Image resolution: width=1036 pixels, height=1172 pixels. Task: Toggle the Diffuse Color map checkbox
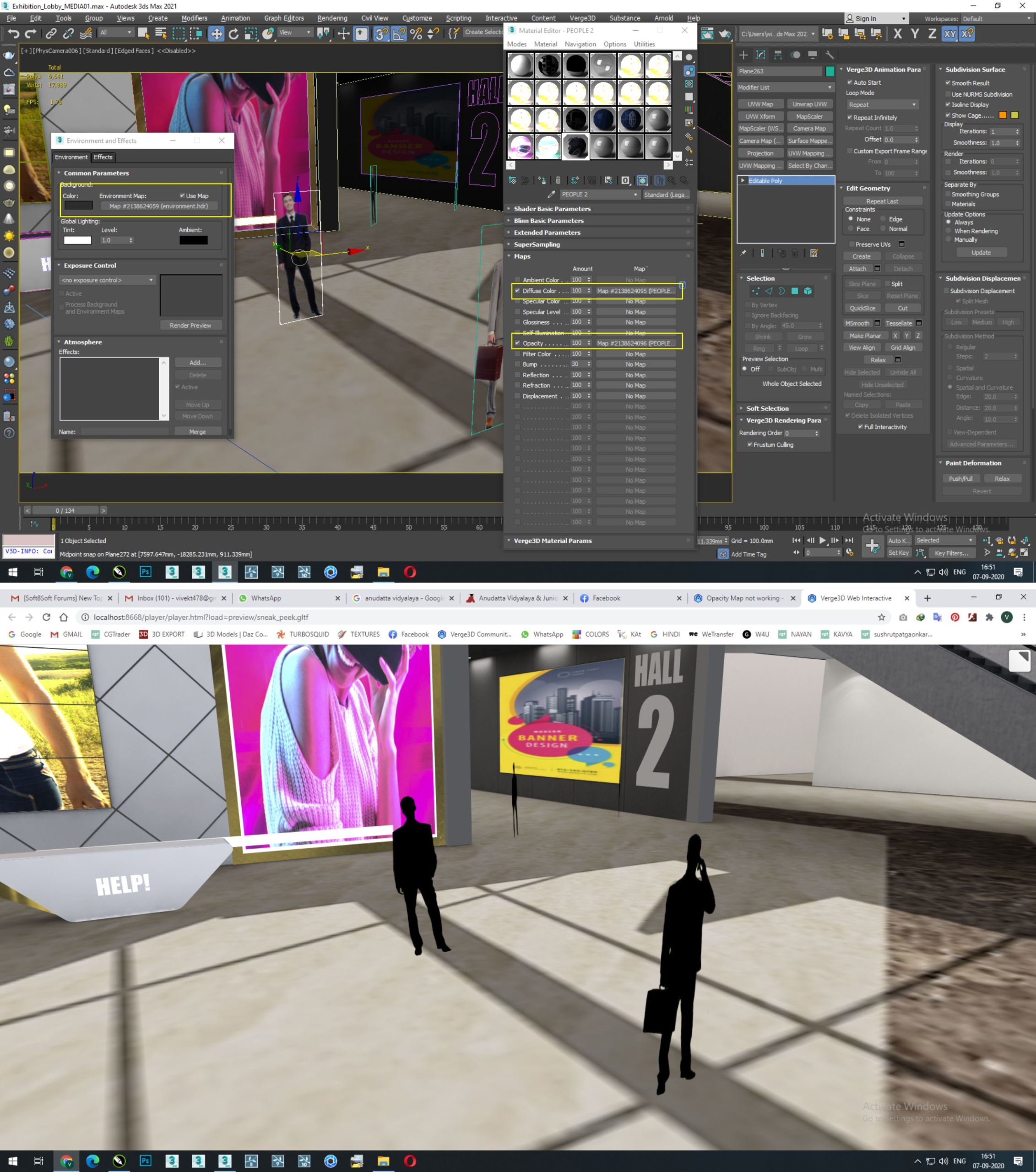click(517, 291)
